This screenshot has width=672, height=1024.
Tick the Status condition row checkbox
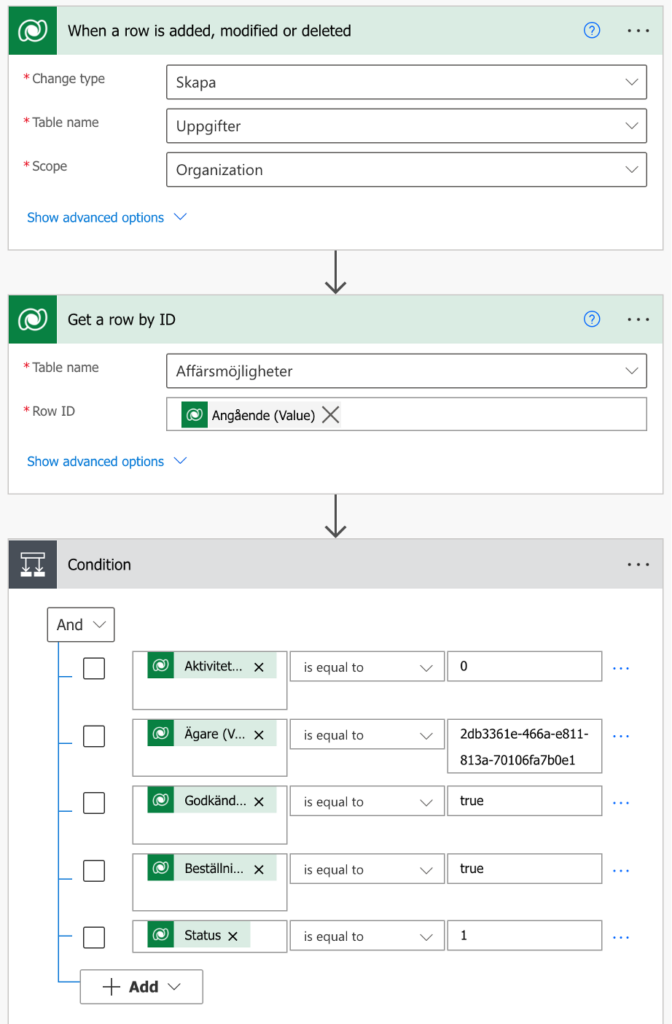click(94, 937)
